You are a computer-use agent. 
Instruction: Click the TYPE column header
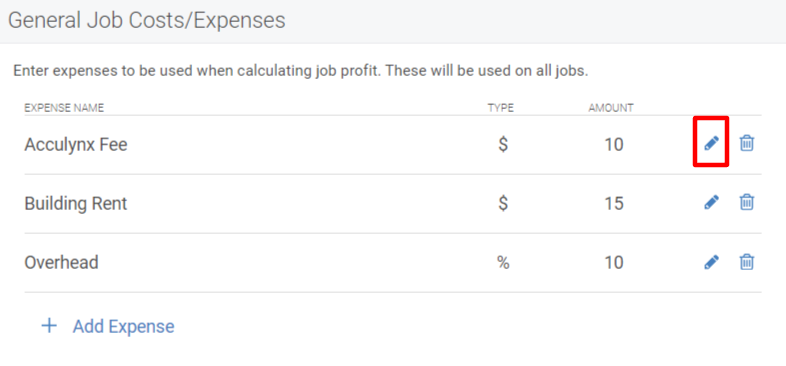click(501, 108)
